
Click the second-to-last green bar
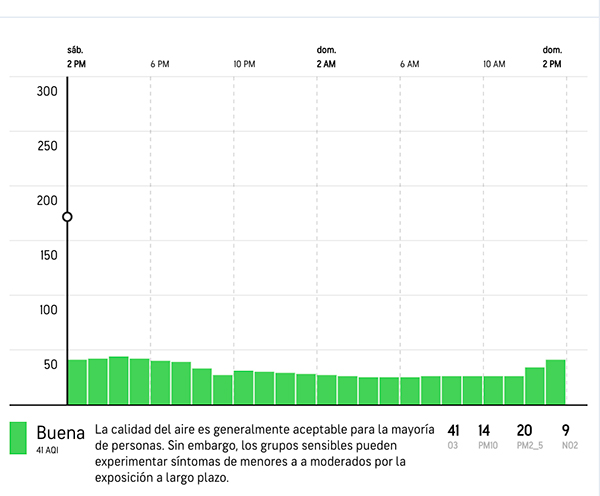(535, 386)
